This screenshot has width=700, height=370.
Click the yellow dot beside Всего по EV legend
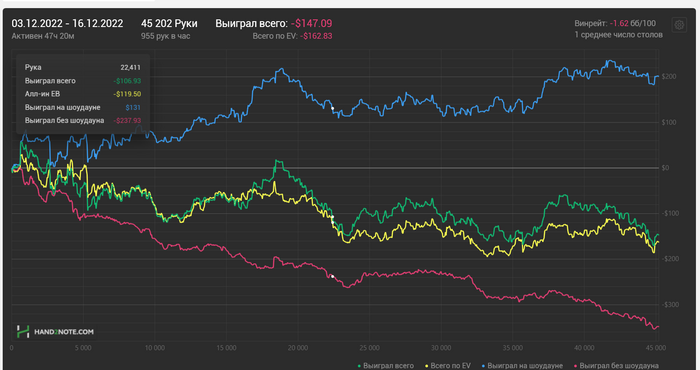pyautogui.click(x=426, y=366)
